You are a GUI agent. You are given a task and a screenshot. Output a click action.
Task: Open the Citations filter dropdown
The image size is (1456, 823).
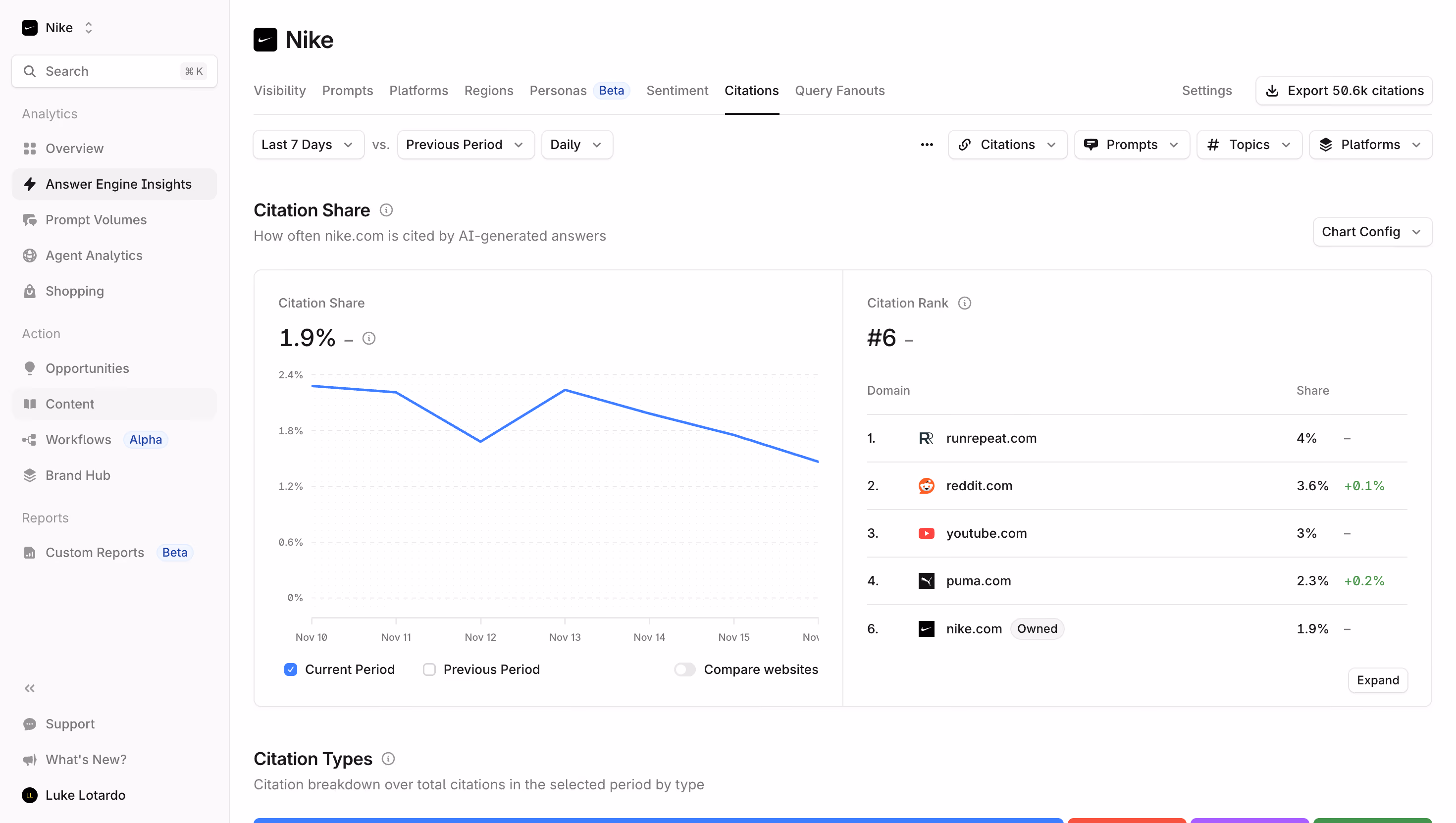[x=1008, y=145]
